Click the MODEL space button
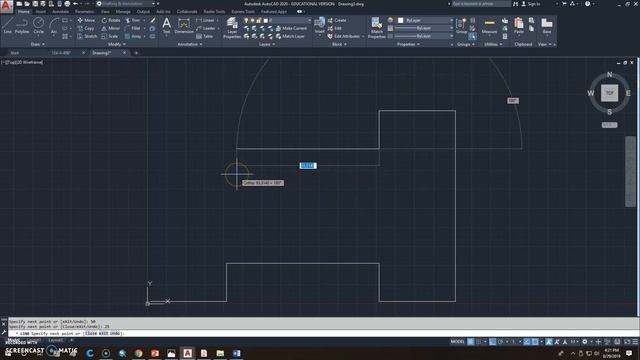The height and width of the screenshot is (360, 640). click(457, 342)
